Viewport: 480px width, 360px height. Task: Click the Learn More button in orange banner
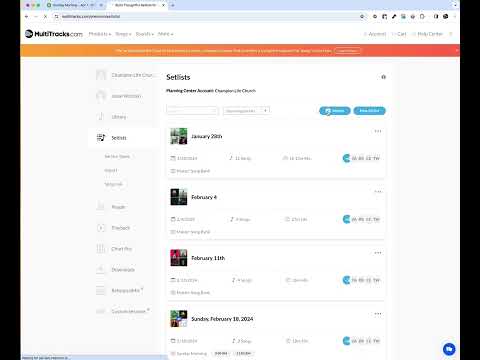tap(347, 51)
